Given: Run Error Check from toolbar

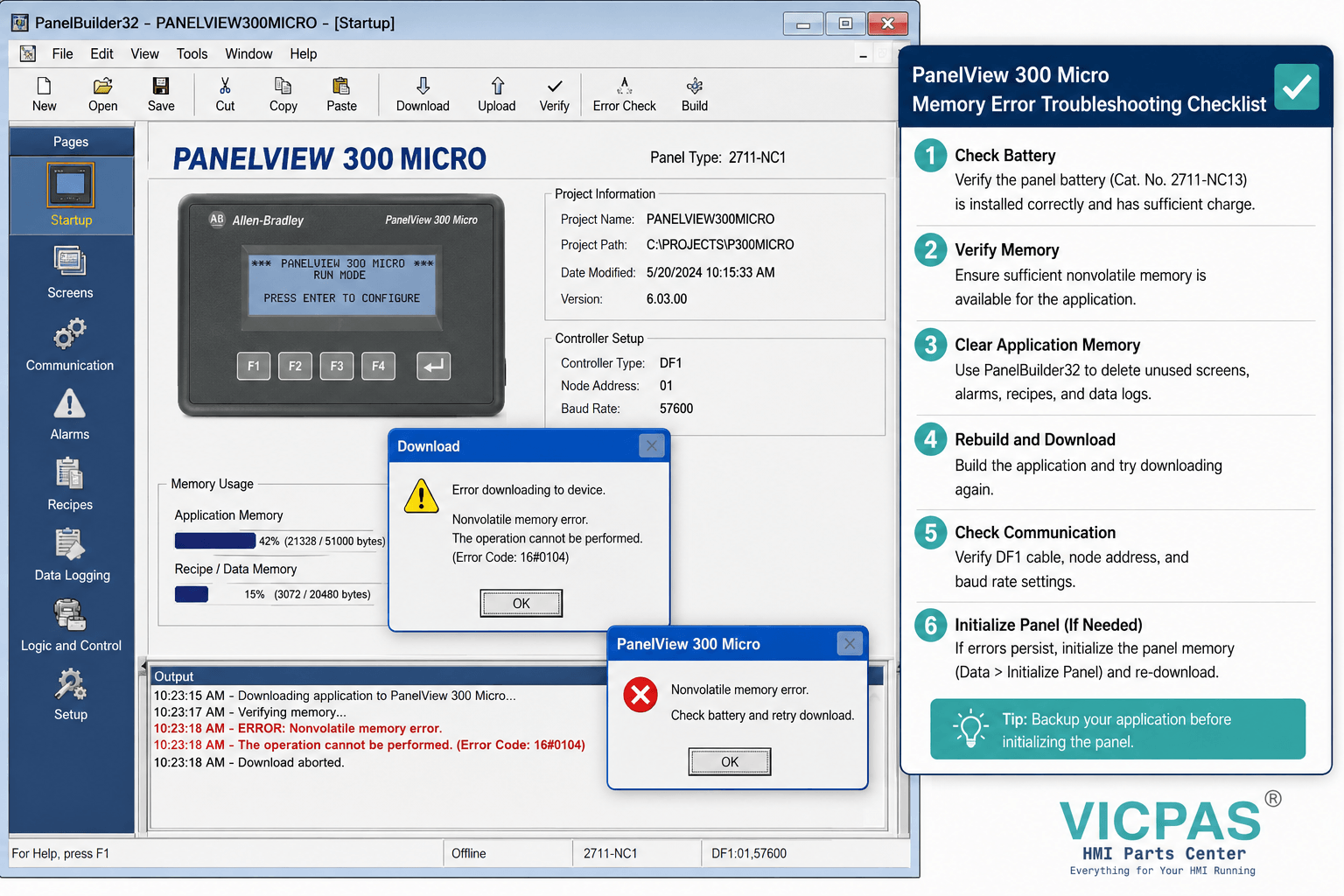Looking at the screenshot, I should (624, 94).
